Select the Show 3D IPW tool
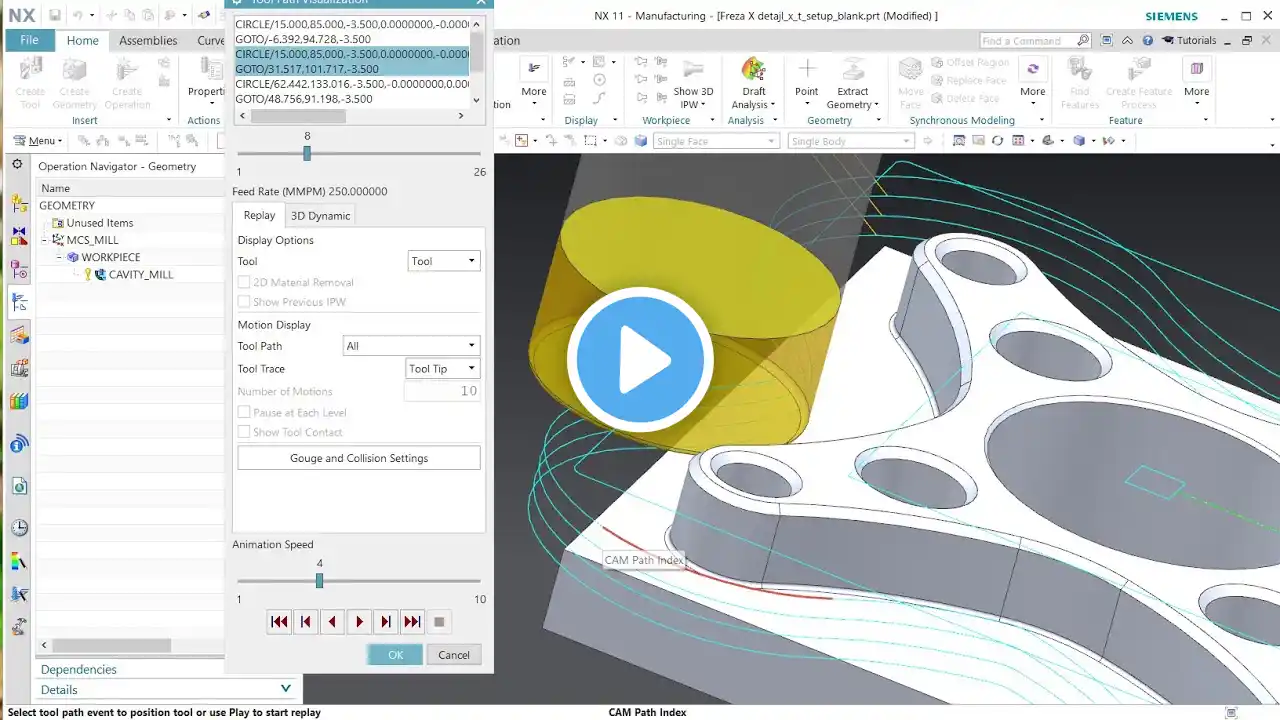This screenshot has height=720, width=1280. tap(693, 84)
